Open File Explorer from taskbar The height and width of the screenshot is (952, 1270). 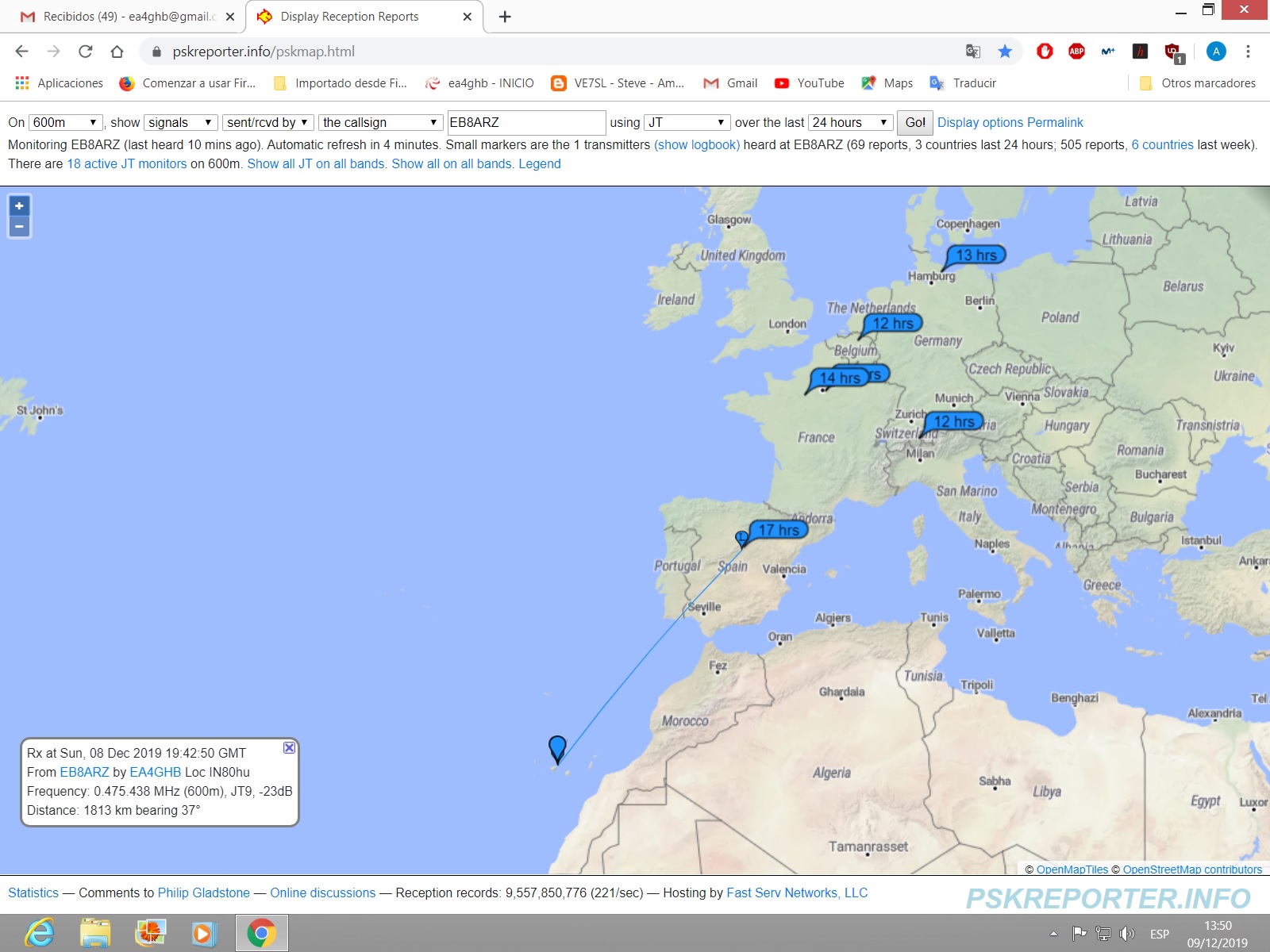point(95,933)
